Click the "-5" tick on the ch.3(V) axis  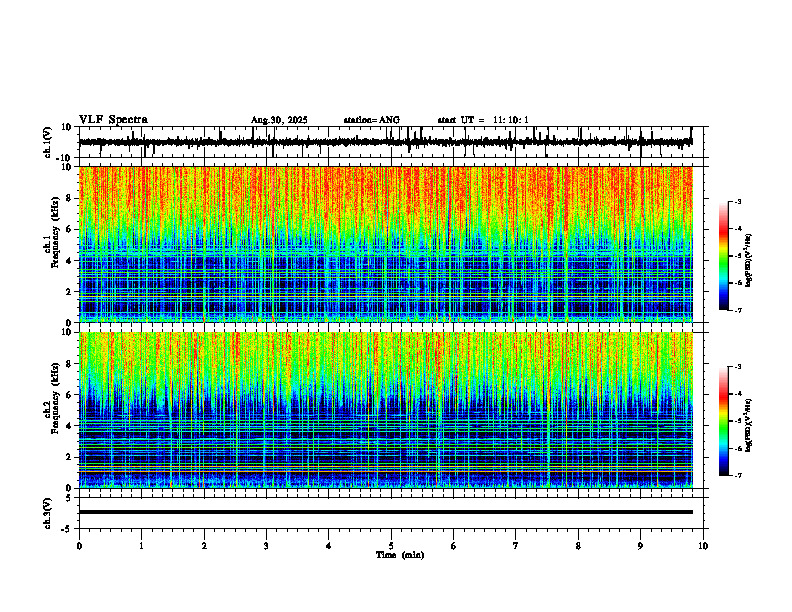coord(67,529)
